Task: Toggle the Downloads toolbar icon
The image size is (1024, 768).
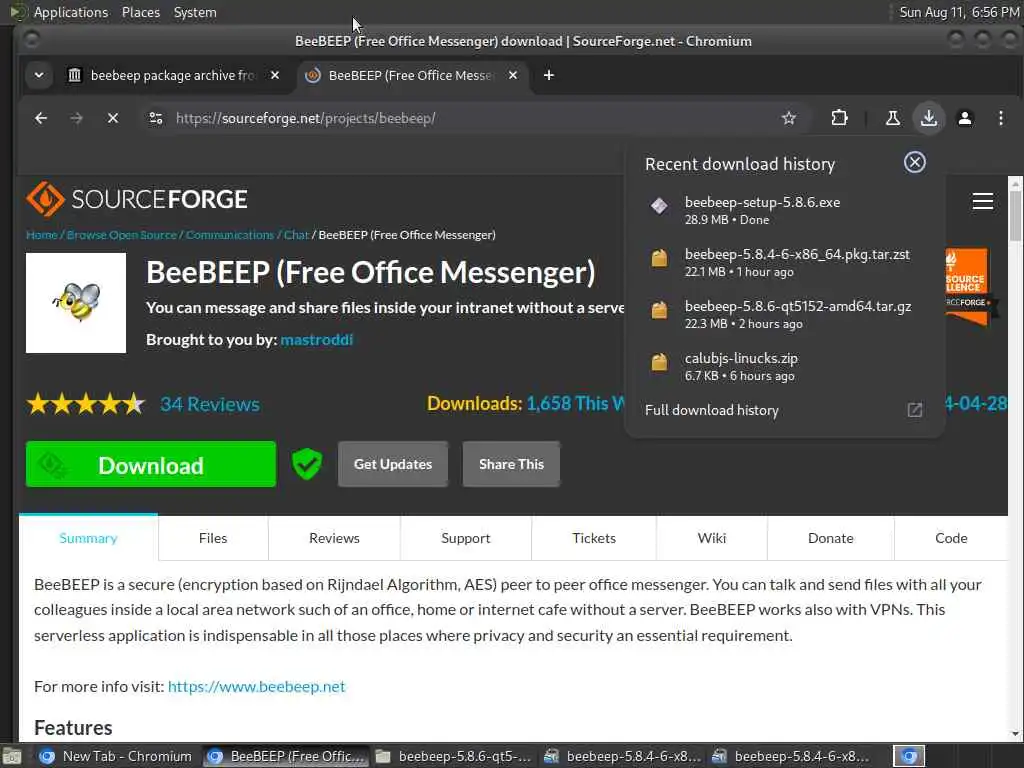Action: (929, 118)
